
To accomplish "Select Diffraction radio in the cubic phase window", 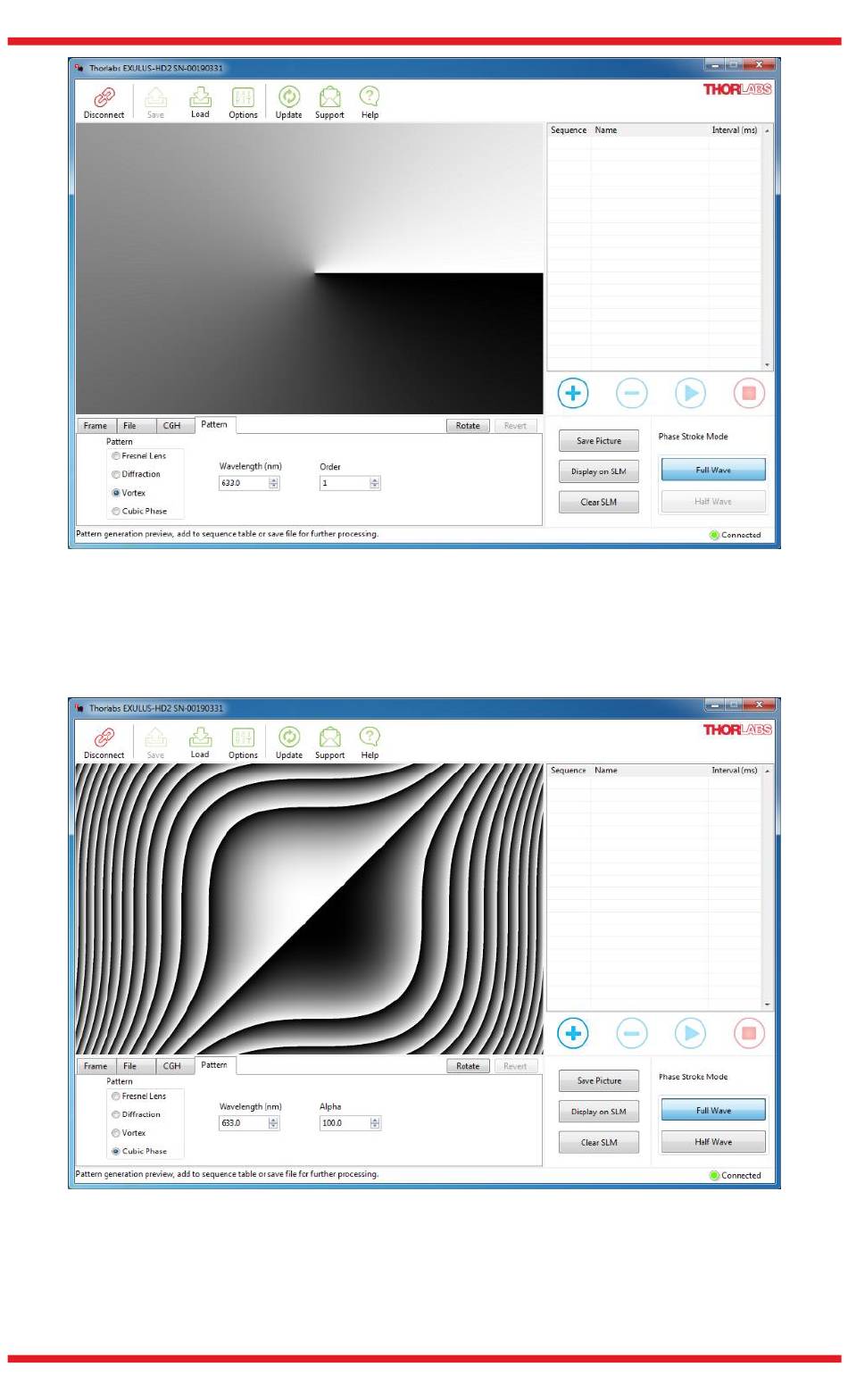I will click(x=116, y=1115).
